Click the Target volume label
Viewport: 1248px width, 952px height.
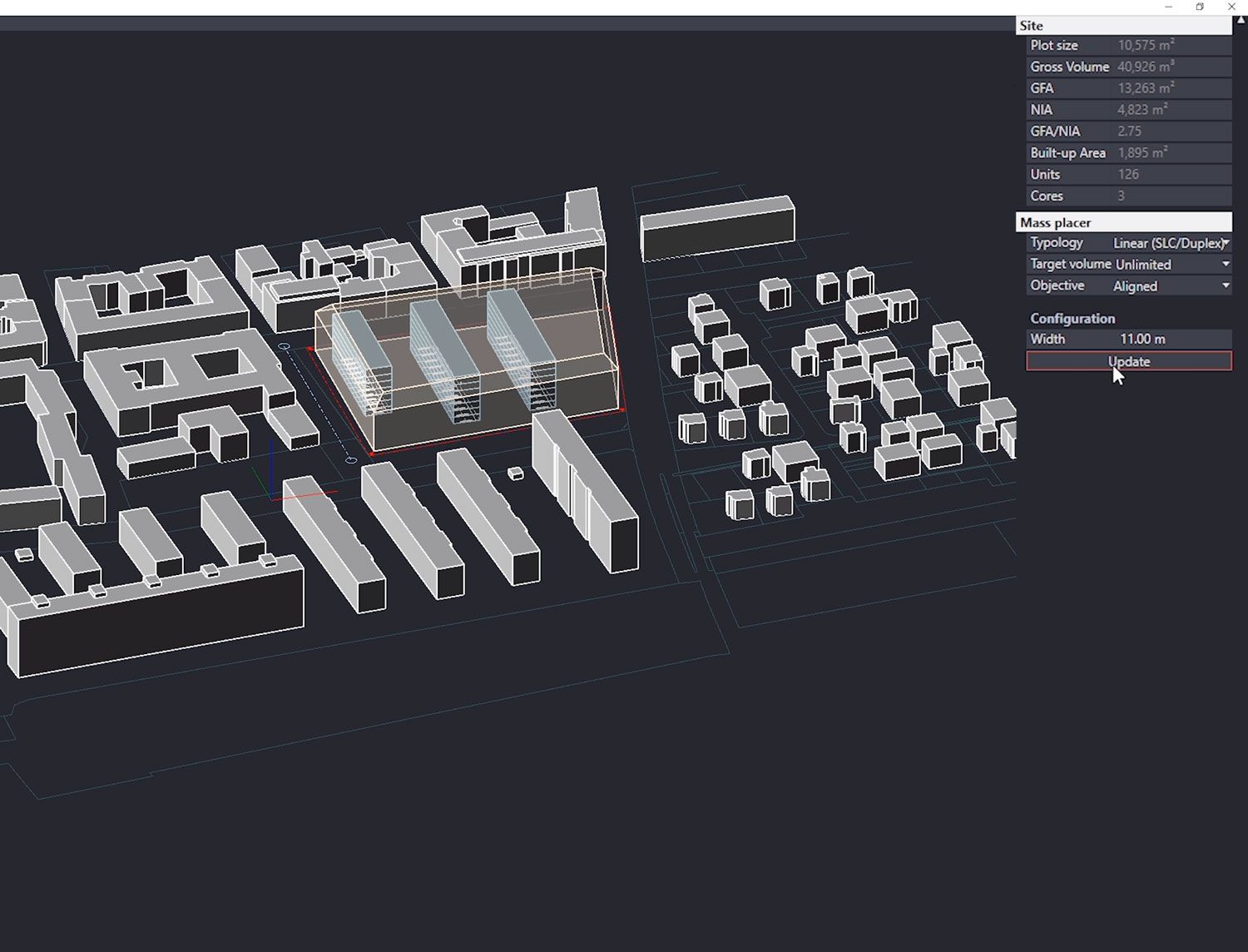pyautogui.click(x=1071, y=264)
